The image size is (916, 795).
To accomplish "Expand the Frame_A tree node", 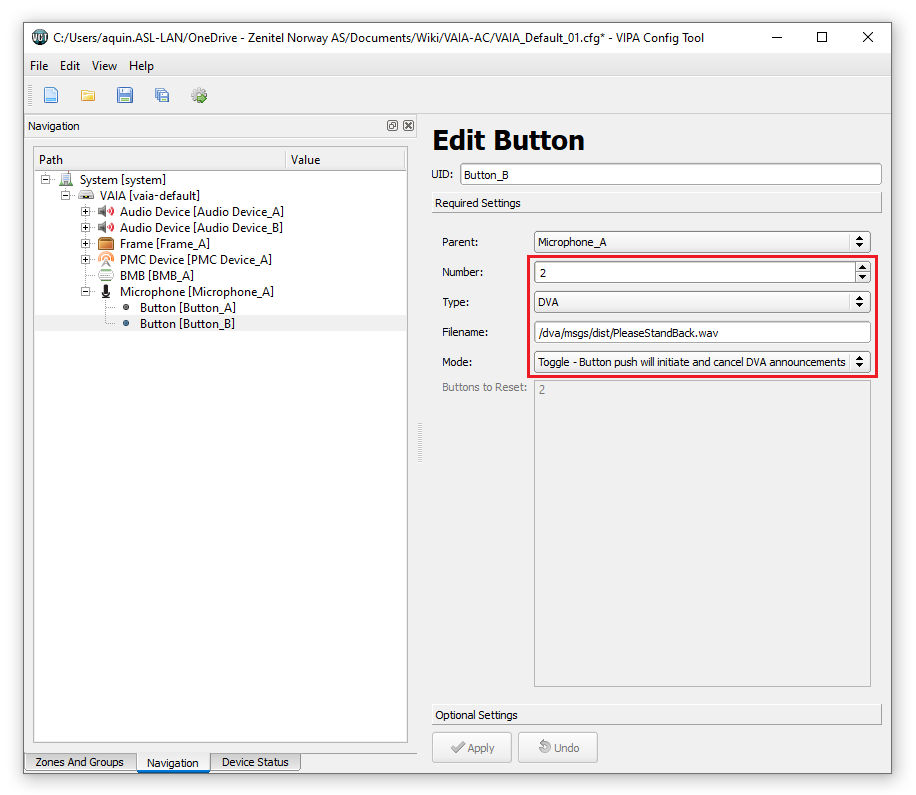I will [x=86, y=244].
